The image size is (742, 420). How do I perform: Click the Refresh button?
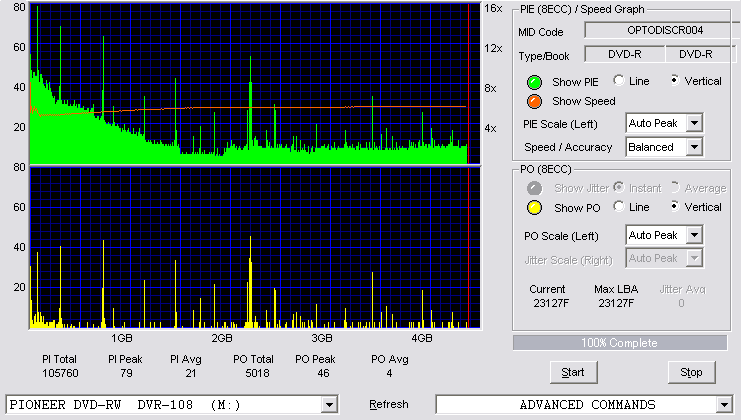coord(389,404)
